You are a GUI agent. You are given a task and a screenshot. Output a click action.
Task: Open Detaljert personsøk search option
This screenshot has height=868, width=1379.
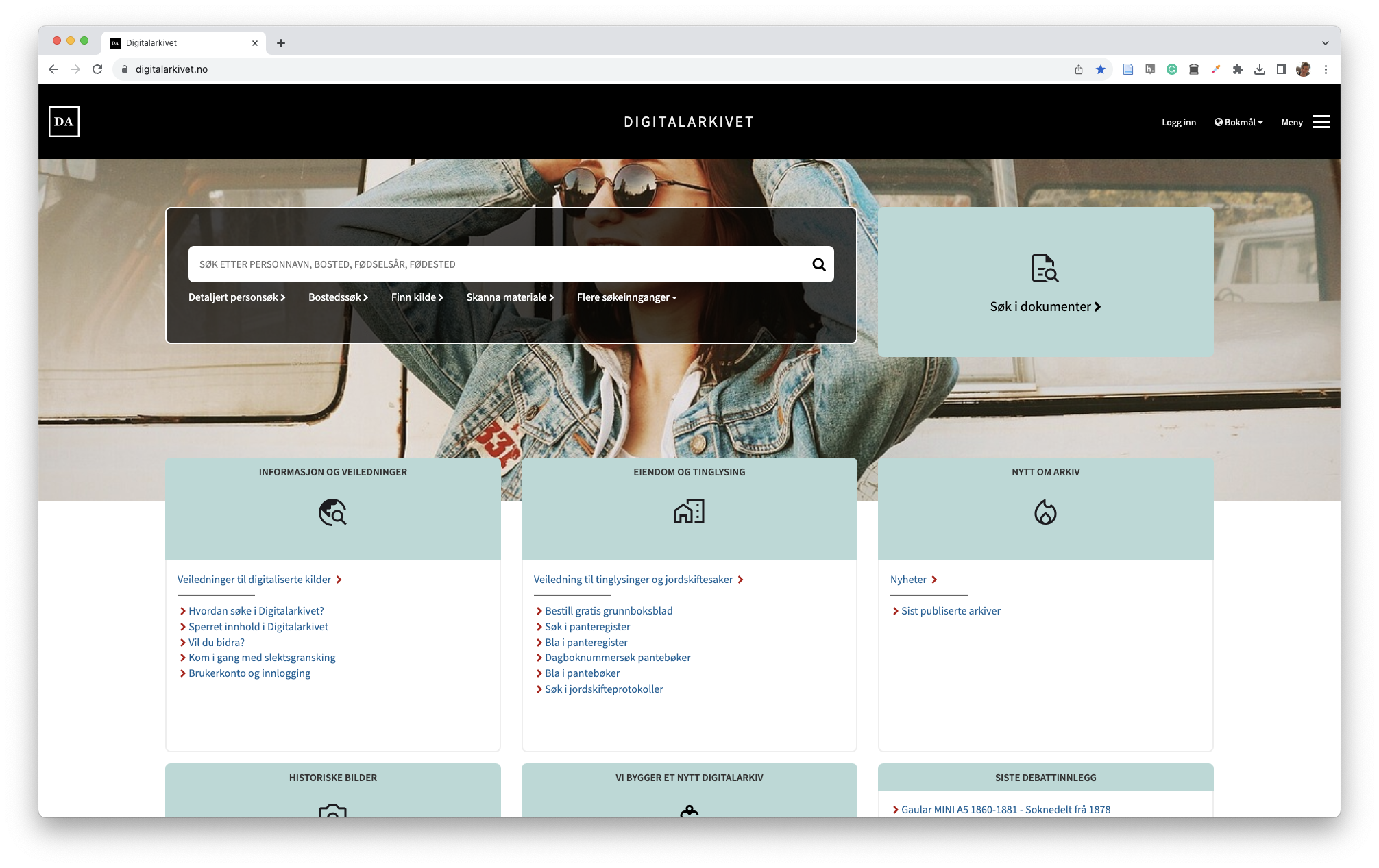(236, 297)
